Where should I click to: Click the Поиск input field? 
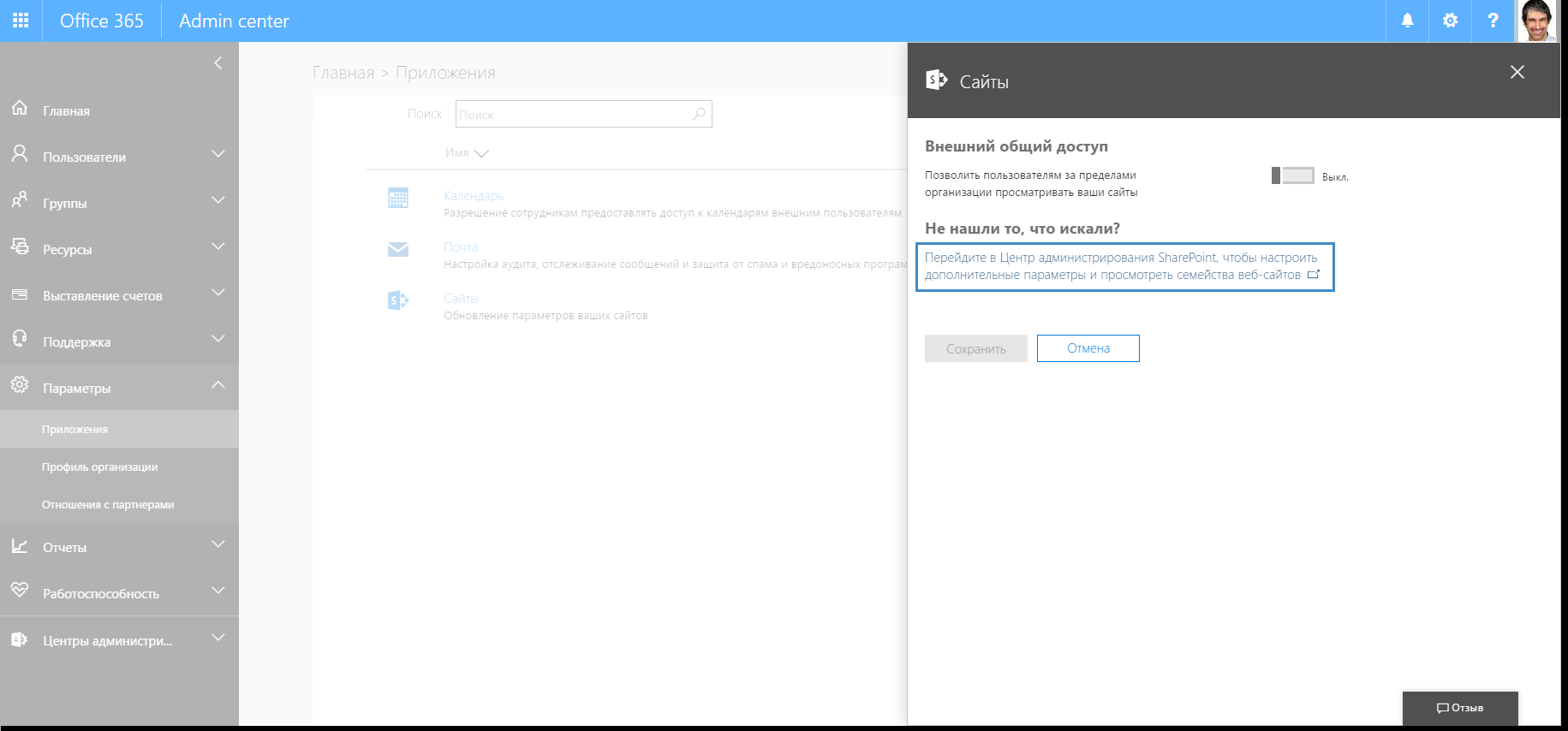pos(574,114)
